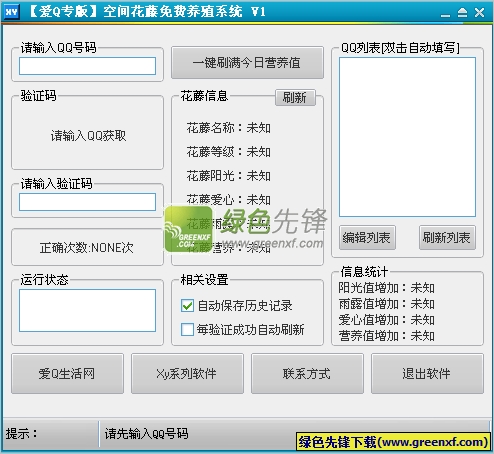The width and height of the screenshot is (494, 454).
Task: Click the 正确次数:NONE次 counter panel
Action: coord(87,247)
